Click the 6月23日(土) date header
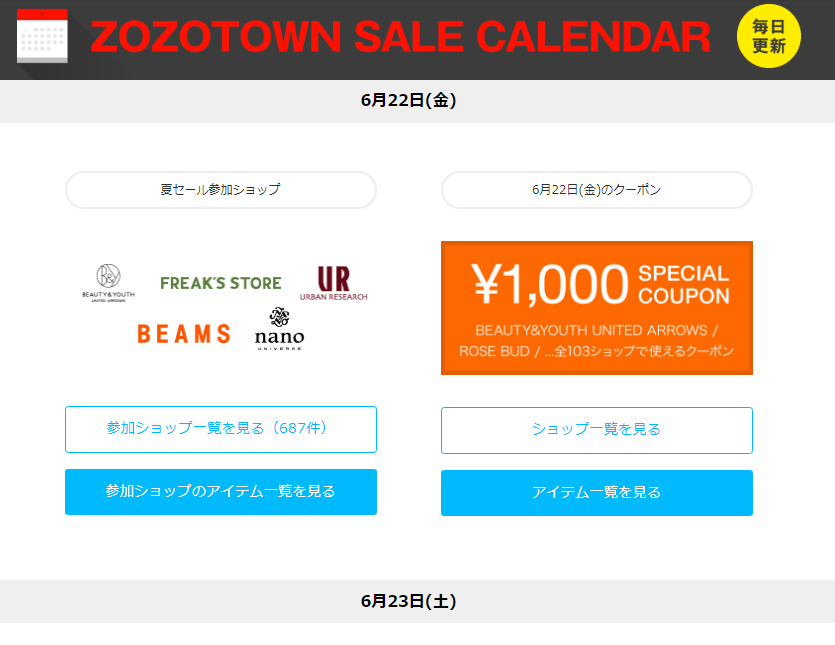Image resolution: width=835 pixels, height=645 pixels. coord(408,601)
